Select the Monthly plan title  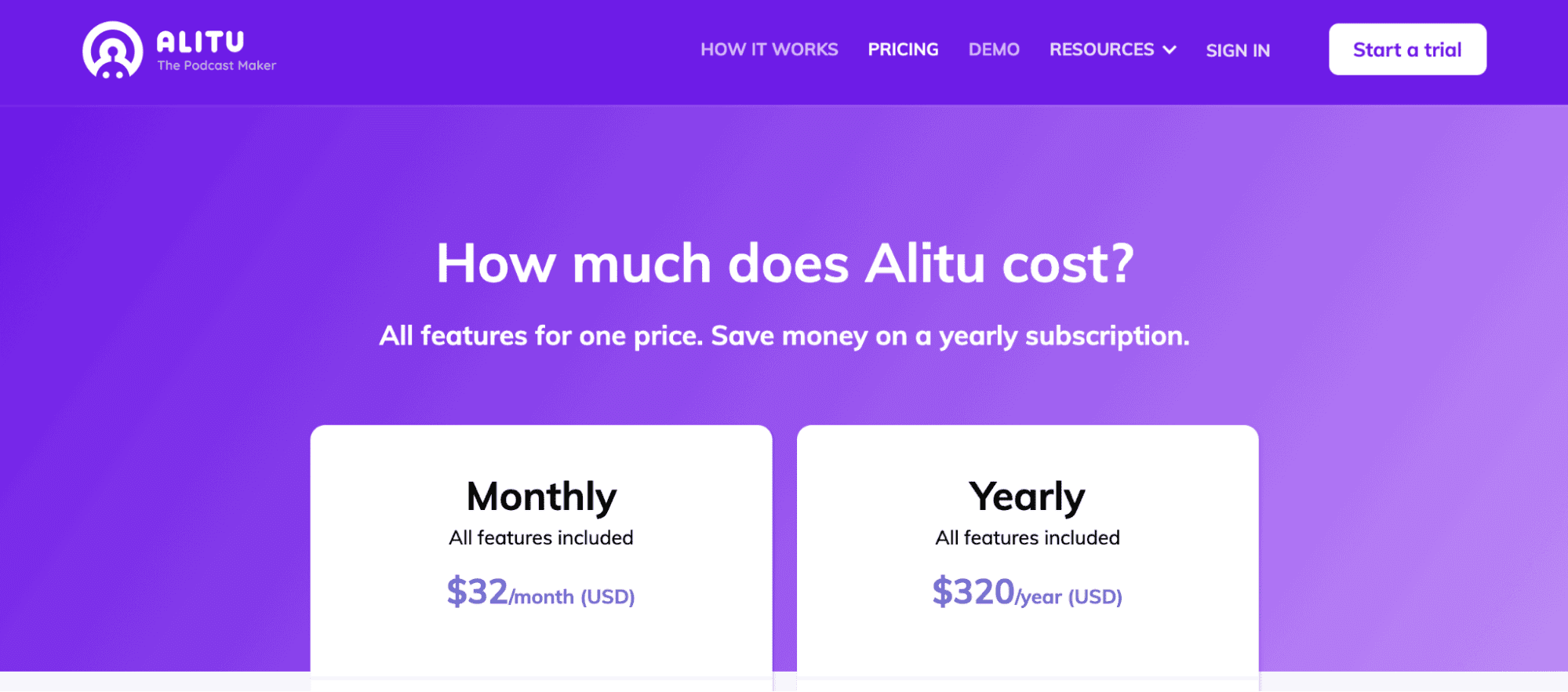coord(541,496)
